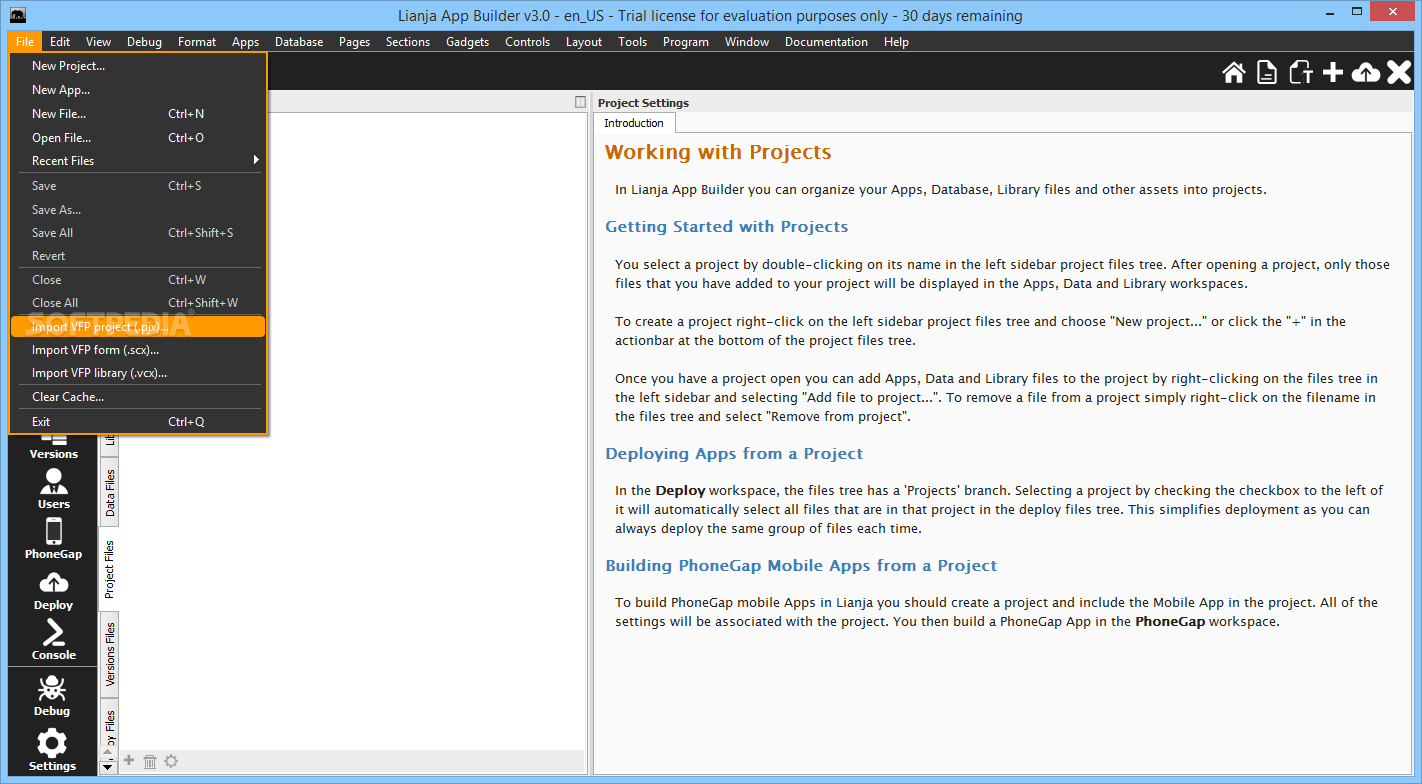Open the Database menu
This screenshot has height=784, width=1422.
click(x=299, y=42)
